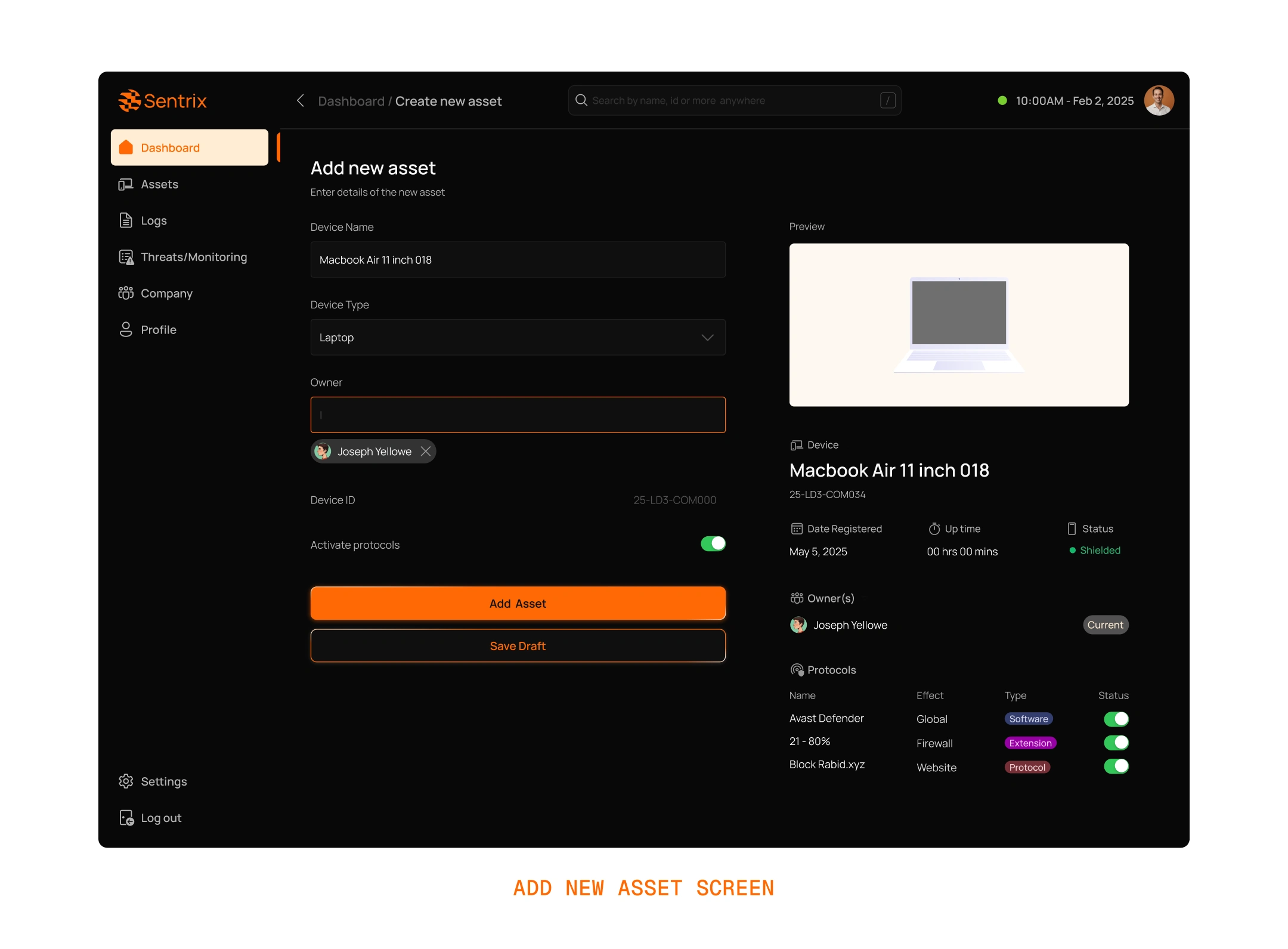
Task: Click the Save Draft button
Action: coord(518,646)
